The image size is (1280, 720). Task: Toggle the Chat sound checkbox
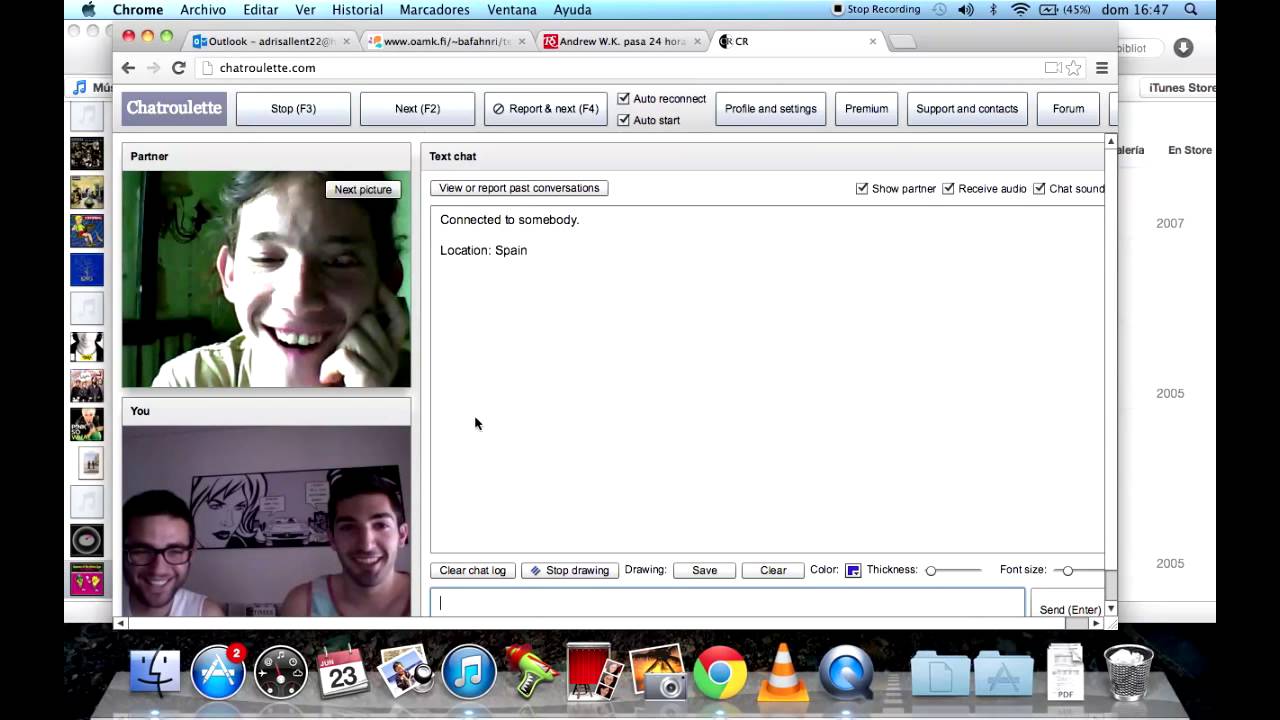(1039, 188)
